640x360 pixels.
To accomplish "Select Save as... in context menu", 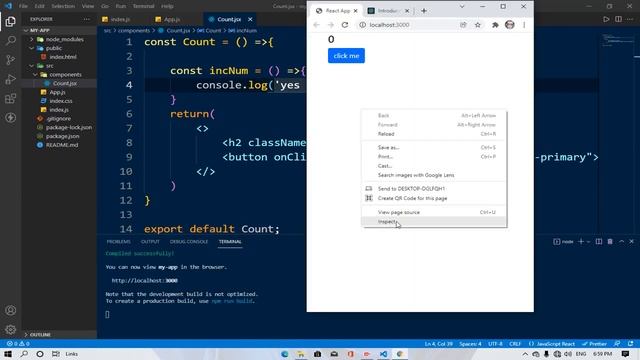I will click(434, 147).
